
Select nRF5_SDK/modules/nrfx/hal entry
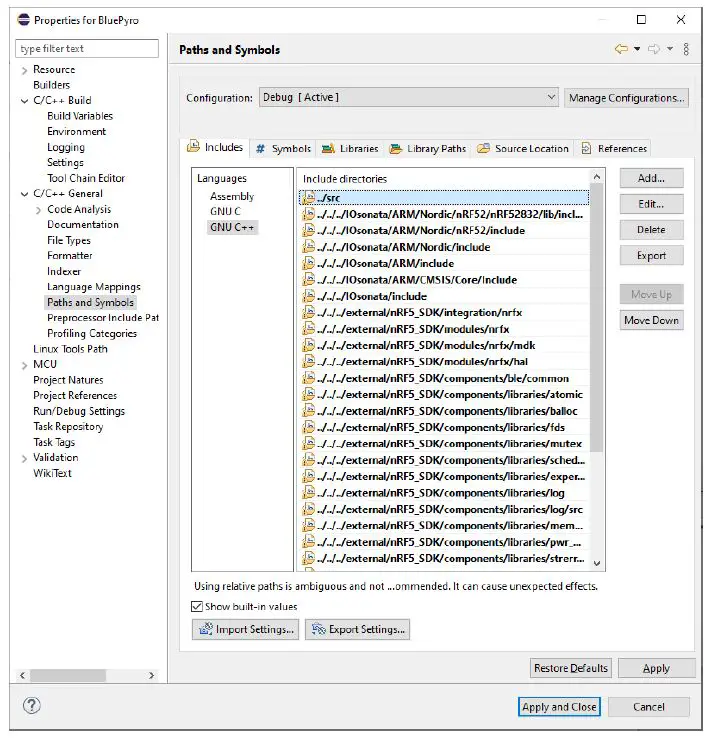(x=444, y=362)
